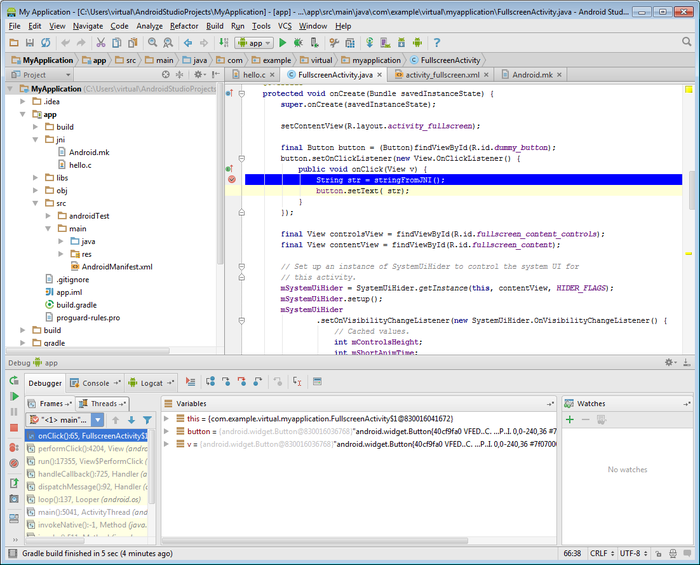The image size is (700, 565).
Task: Add a new watch with the plus icon
Action: coord(570,420)
